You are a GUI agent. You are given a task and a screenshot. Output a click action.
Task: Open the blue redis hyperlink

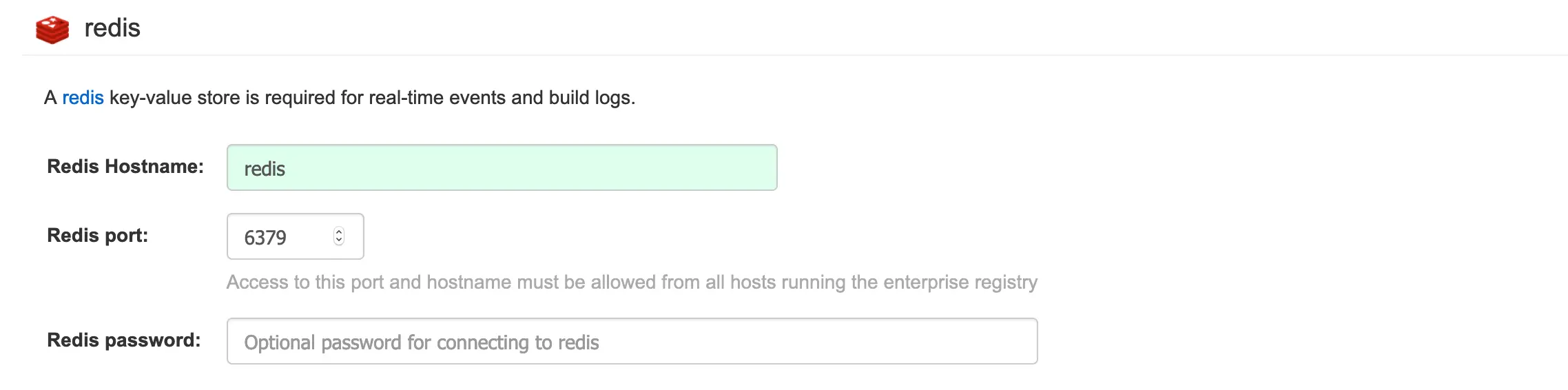[x=83, y=98]
